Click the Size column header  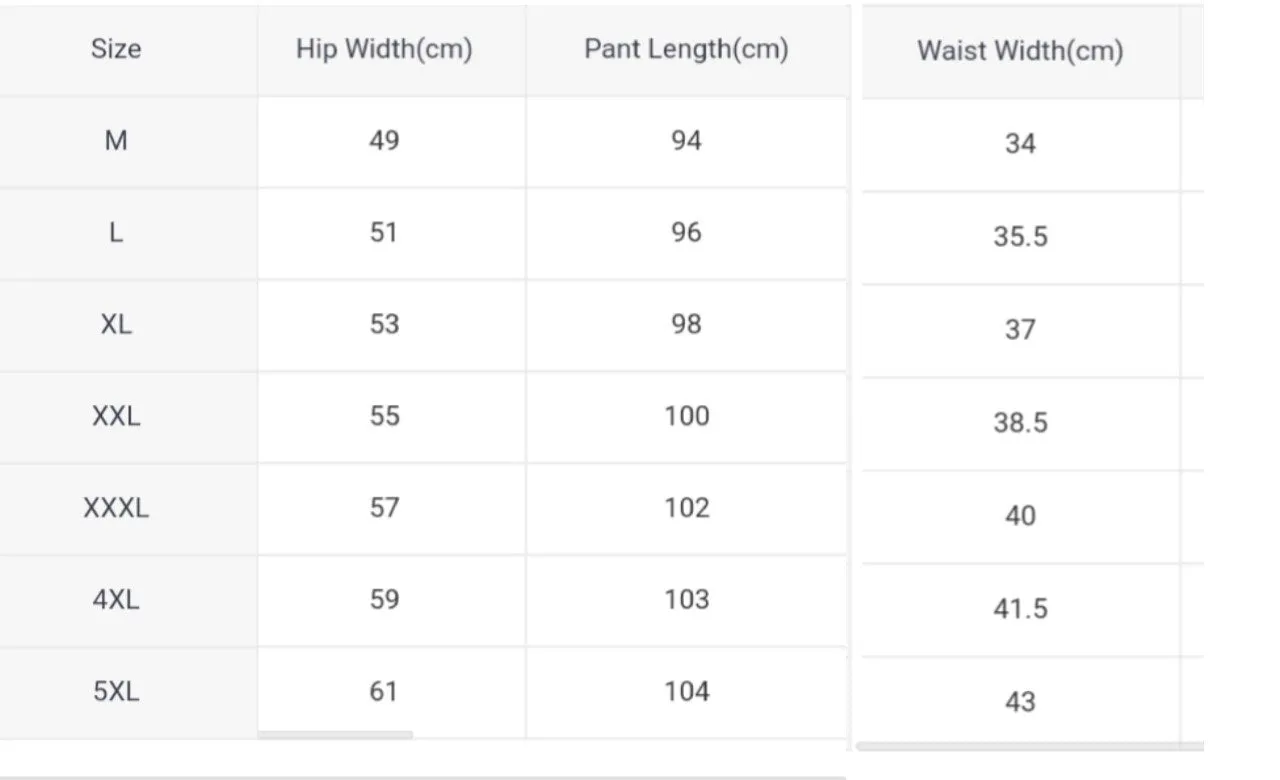pos(116,49)
